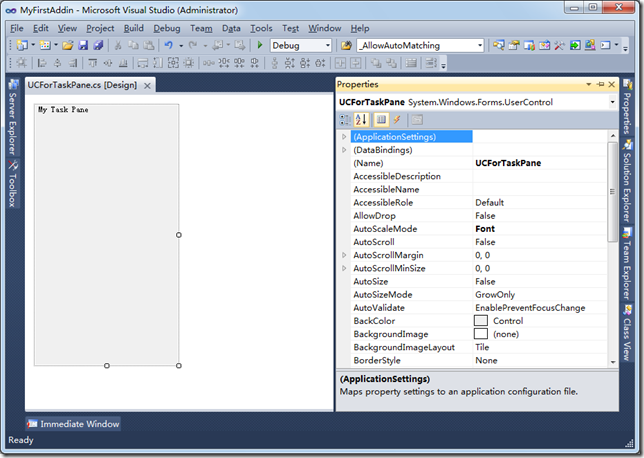Screen dimensions: 644x458
Task: Open the Solution Explorer side tab
Action: (627, 181)
